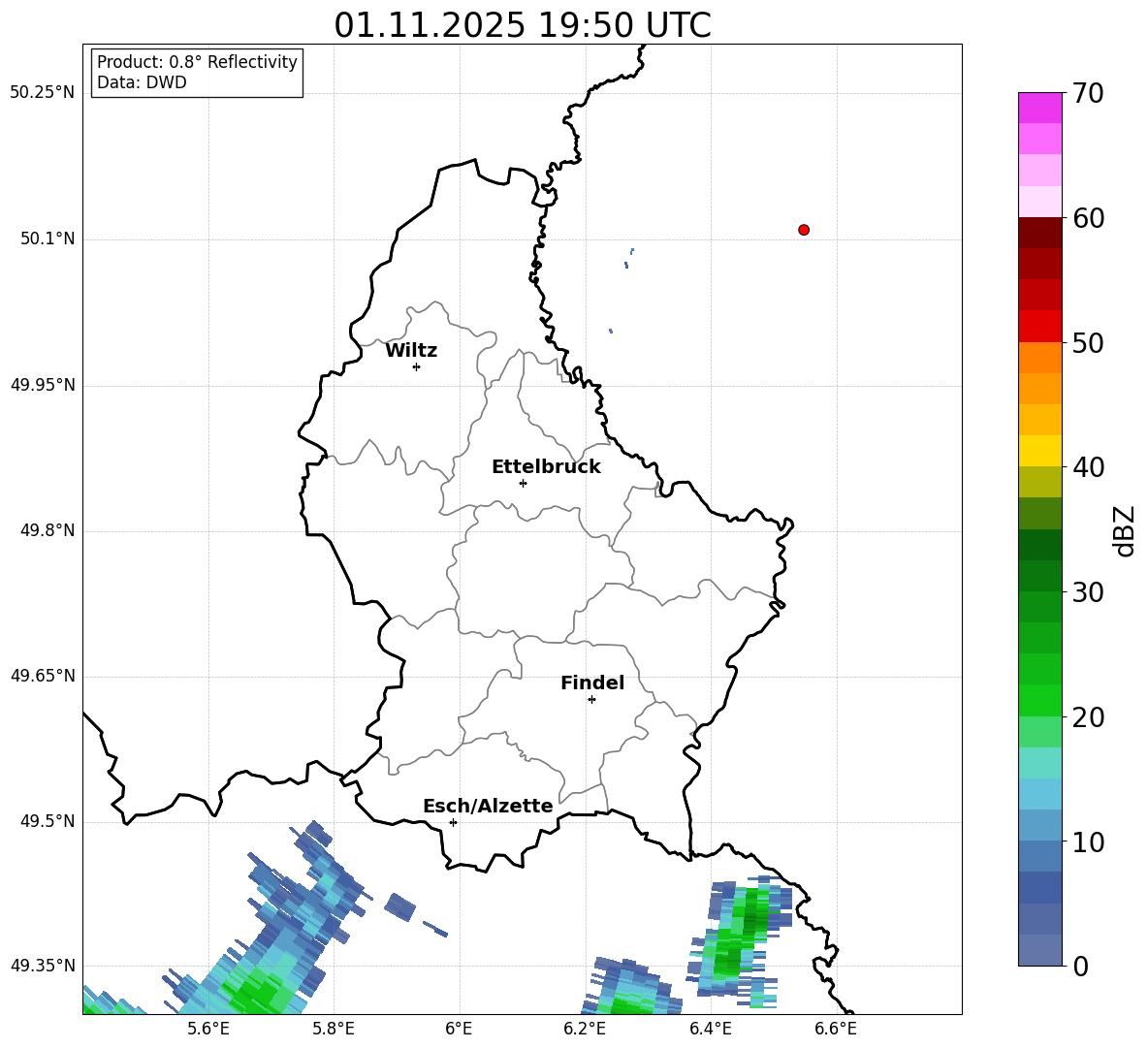Screen dimensions: 1148x1048
Task: Pick the bright green colorbar swatch above 20
Action: pos(1039,700)
